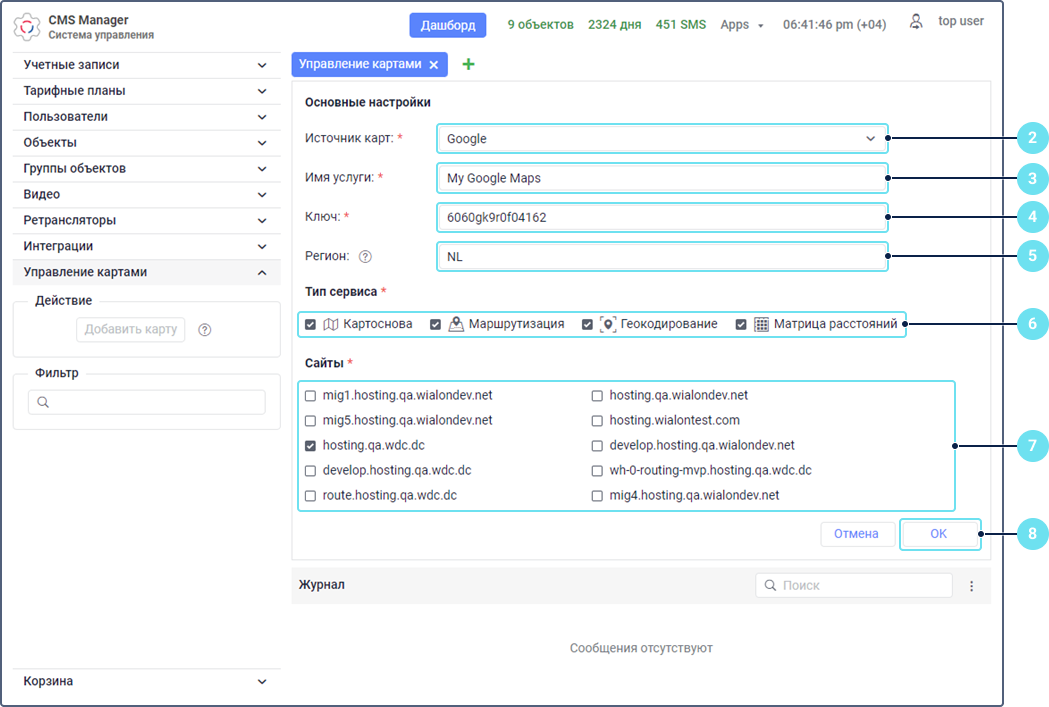This screenshot has width=1049, height=707.
Task: Open the Apps dropdown menu
Action: 742,25
